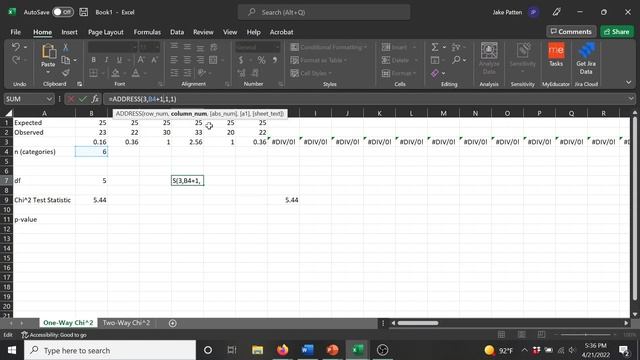Collapse the ribbon with chevron arrow
The width and height of the screenshot is (640, 360).
point(629,82)
